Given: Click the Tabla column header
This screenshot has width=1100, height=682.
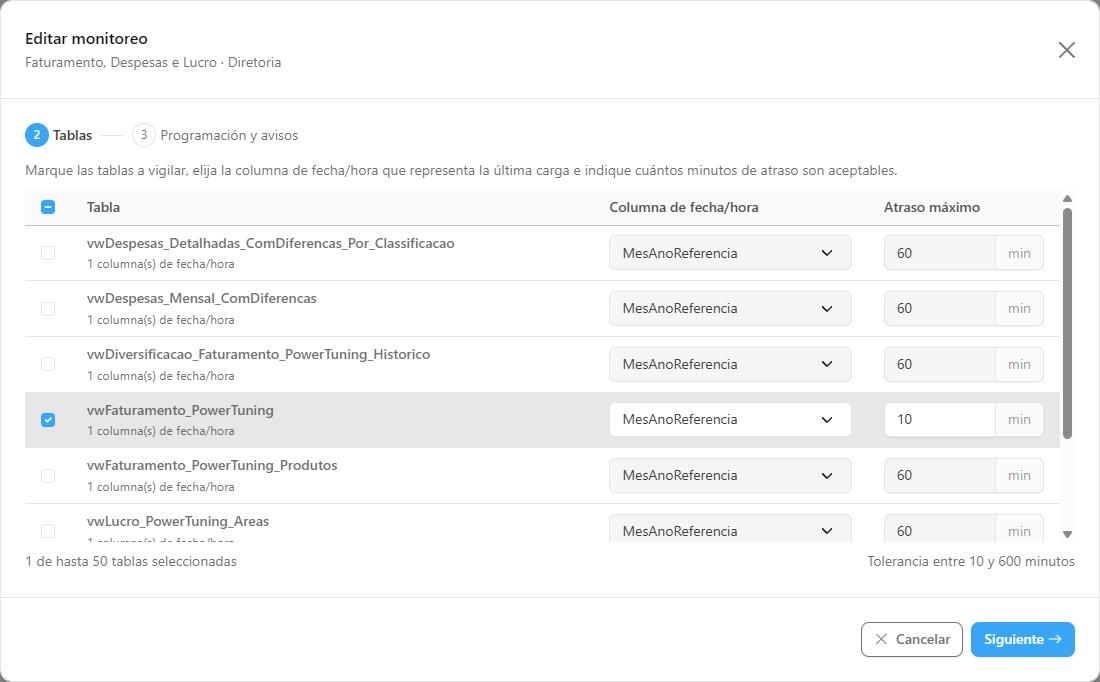Looking at the screenshot, I should pos(103,207).
